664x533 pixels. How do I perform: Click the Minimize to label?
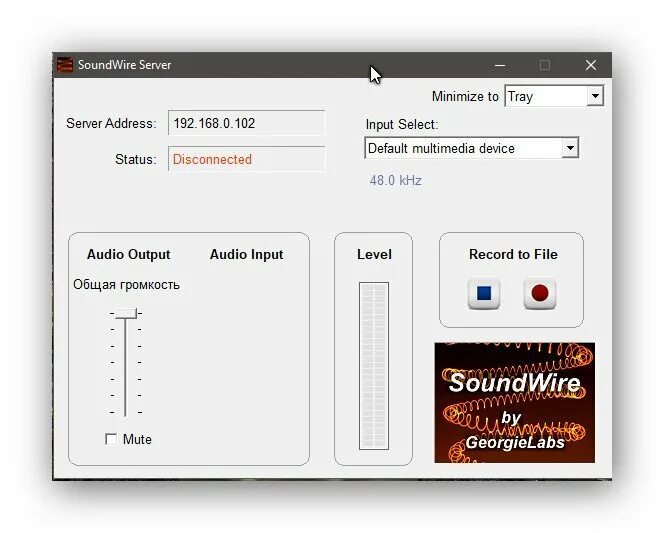coord(465,97)
